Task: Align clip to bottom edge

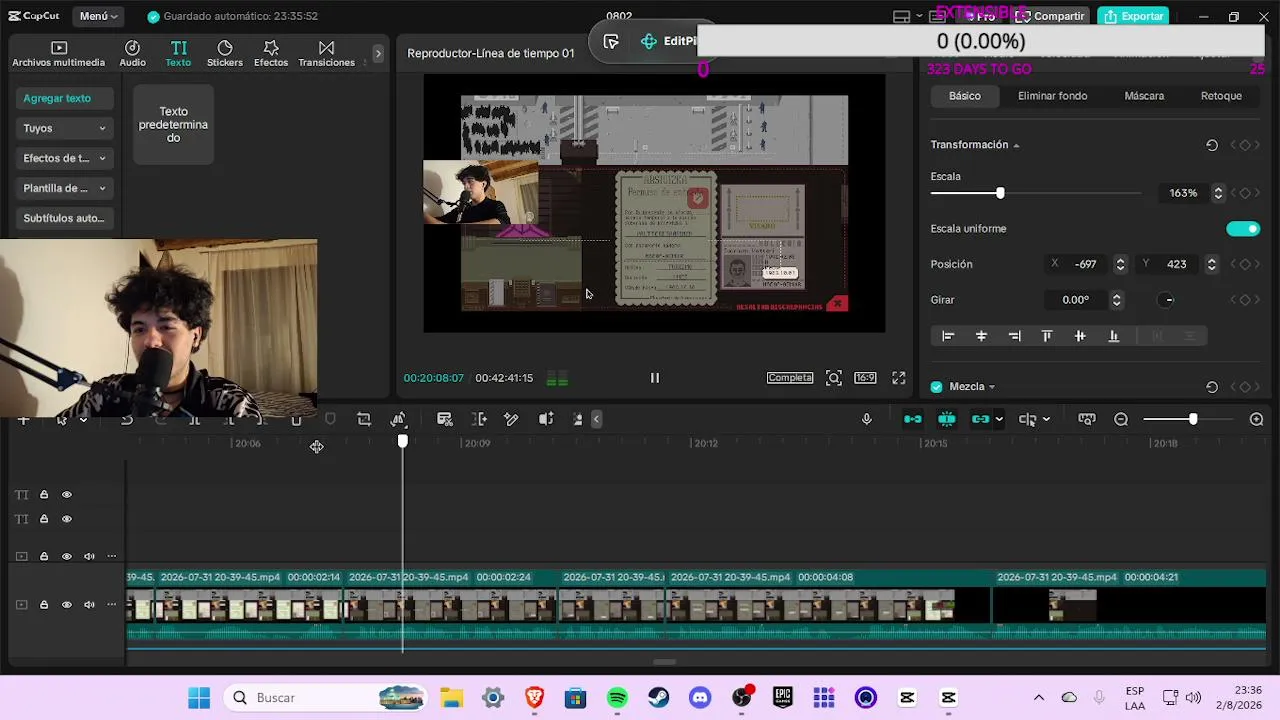Action: tap(1113, 336)
